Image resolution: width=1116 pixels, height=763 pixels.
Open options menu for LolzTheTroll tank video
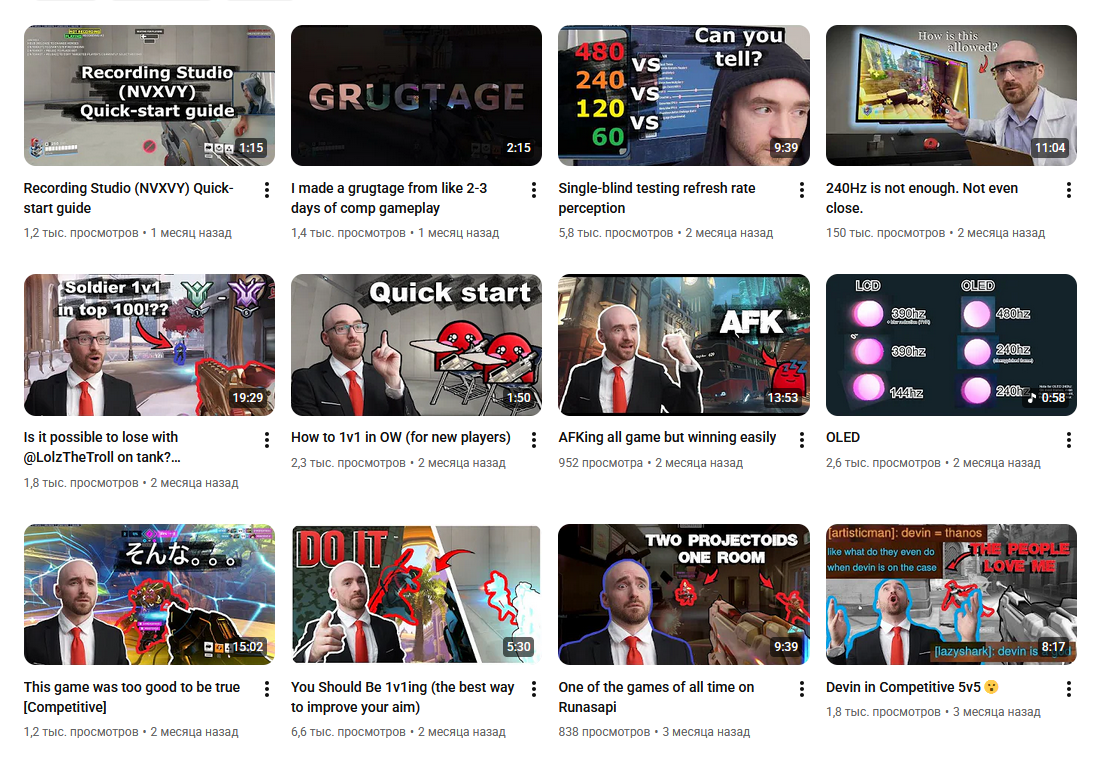tap(267, 440)
